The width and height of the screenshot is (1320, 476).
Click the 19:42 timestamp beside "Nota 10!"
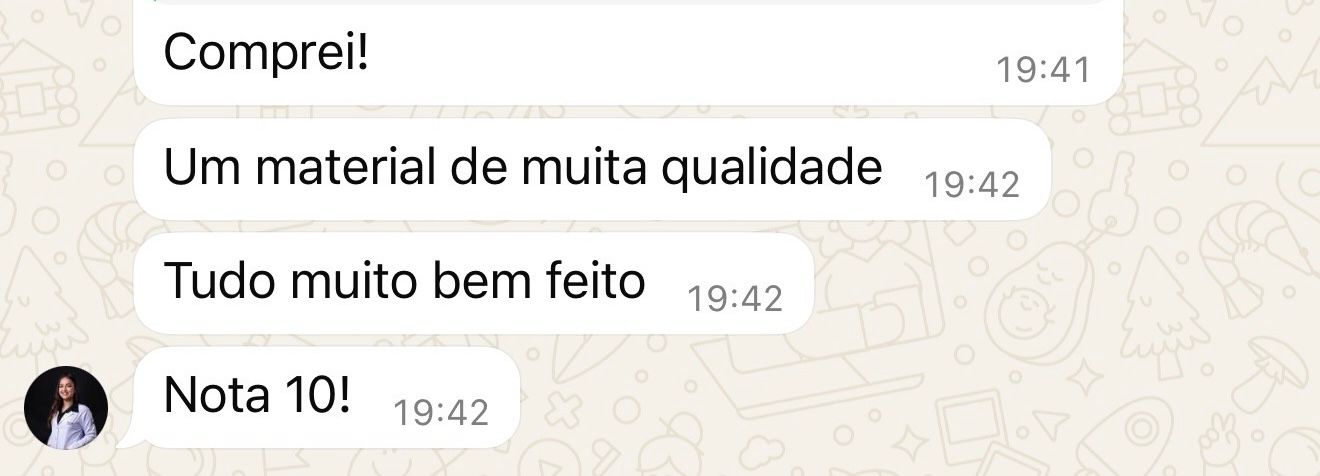click(x=441, y=412)
